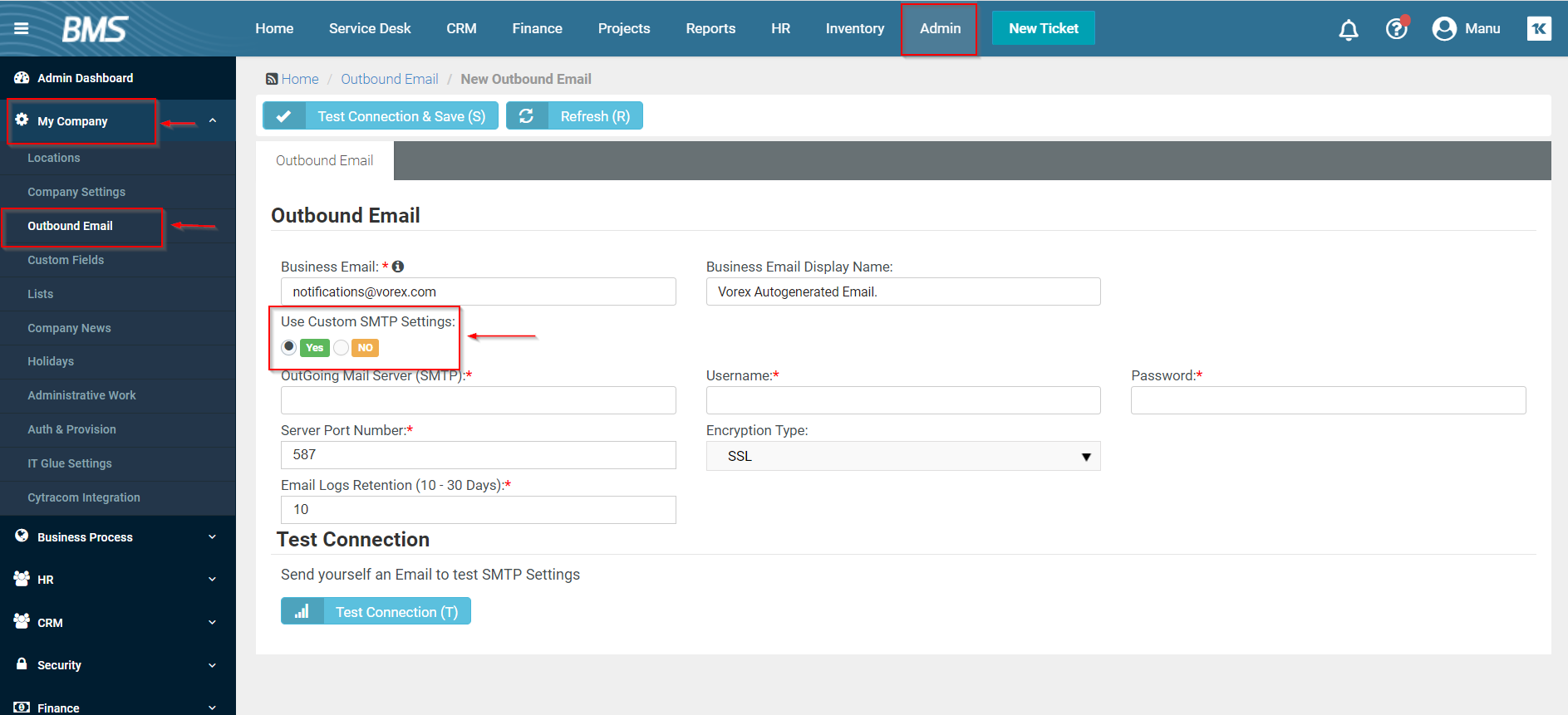Screen dimensions: 1568x715
Task: Open the hamburger menu icon
Action: 22,28
